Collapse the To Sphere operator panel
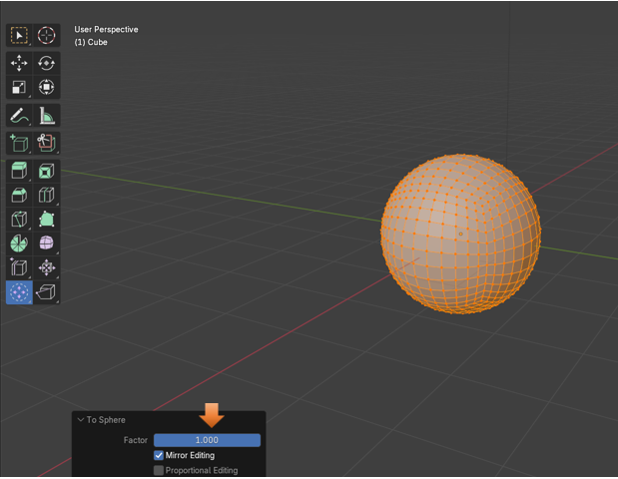 coord(80,420)
